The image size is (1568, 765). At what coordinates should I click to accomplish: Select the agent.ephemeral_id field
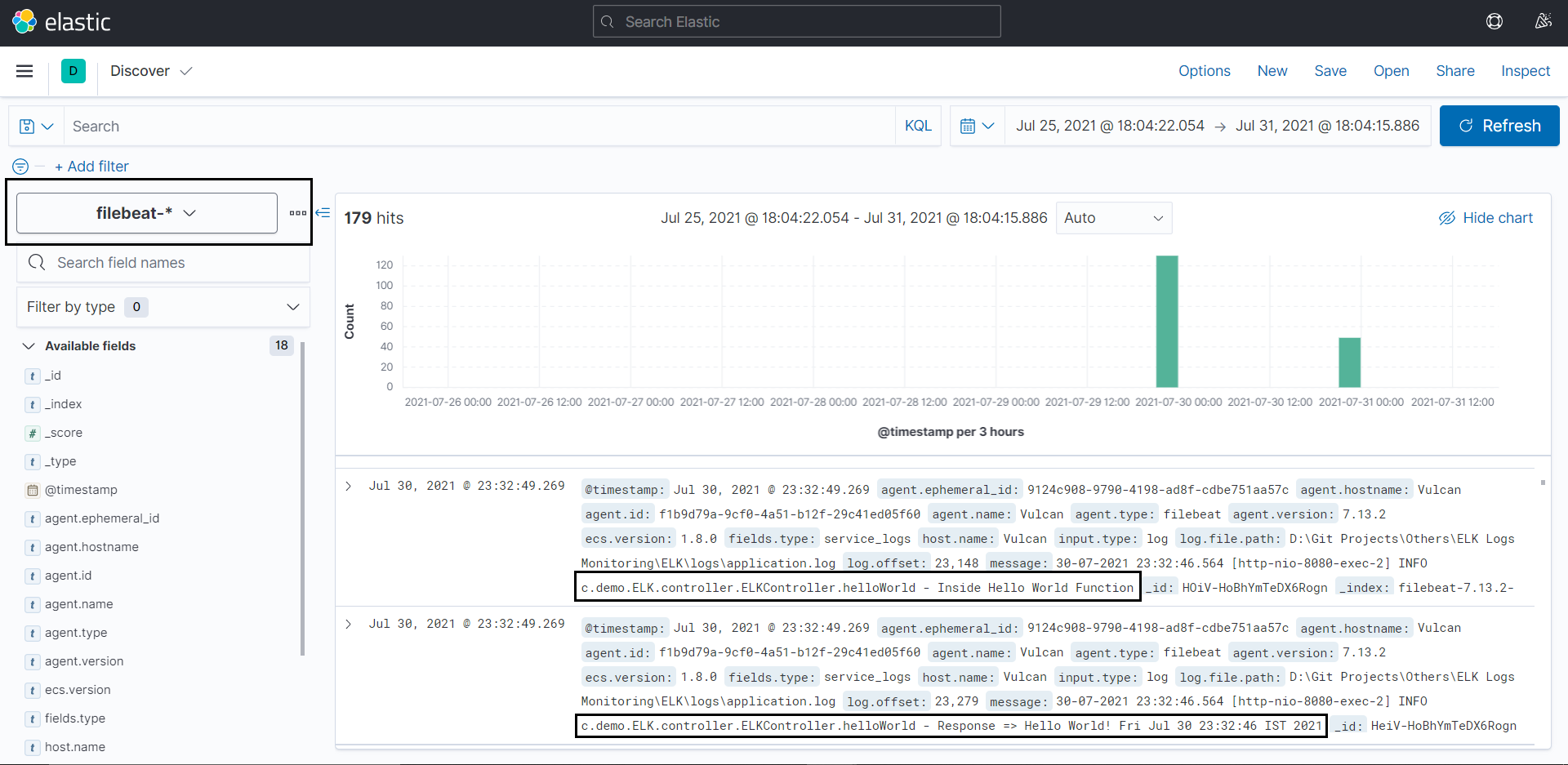[102, 518]
